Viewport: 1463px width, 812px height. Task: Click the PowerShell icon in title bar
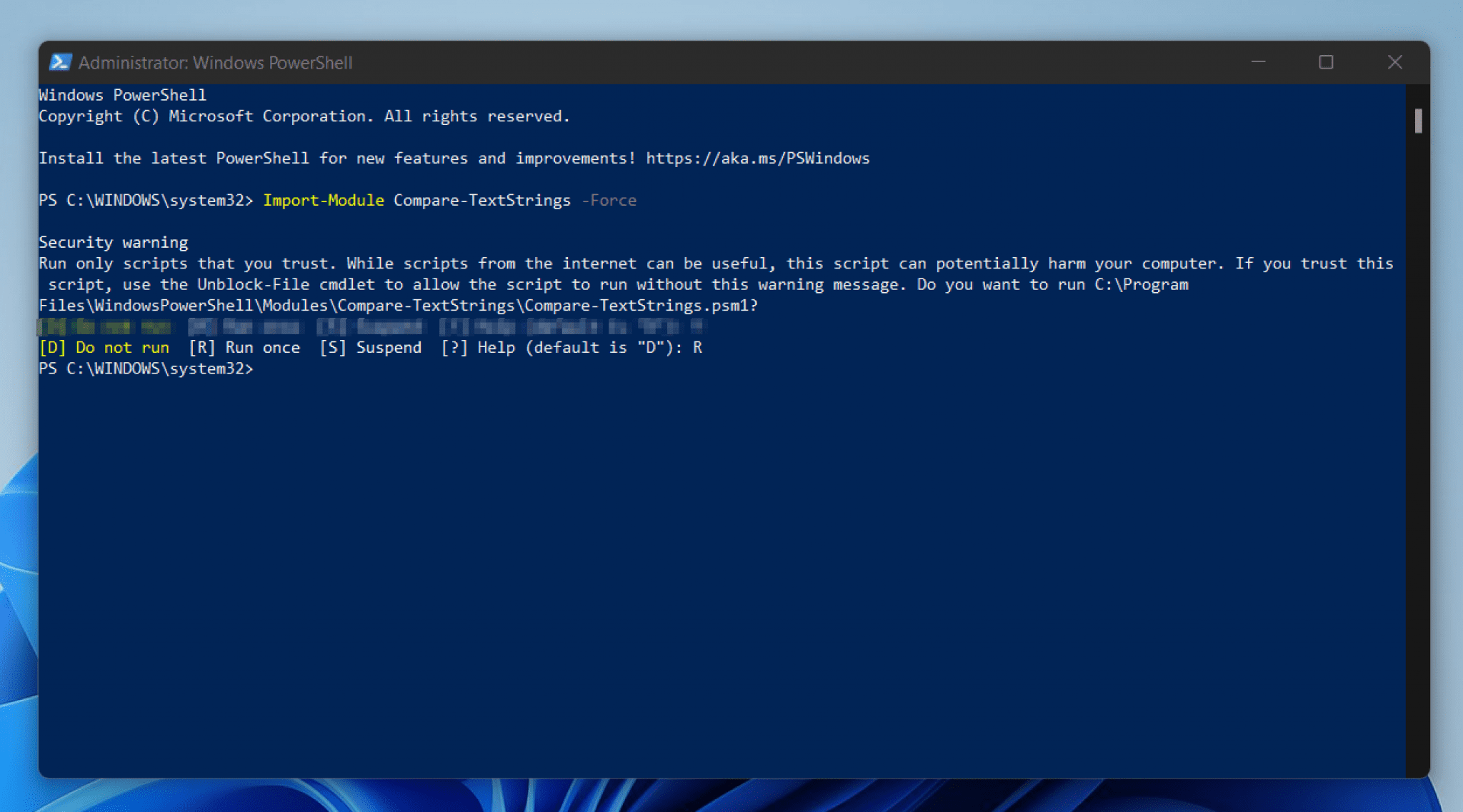60,62
